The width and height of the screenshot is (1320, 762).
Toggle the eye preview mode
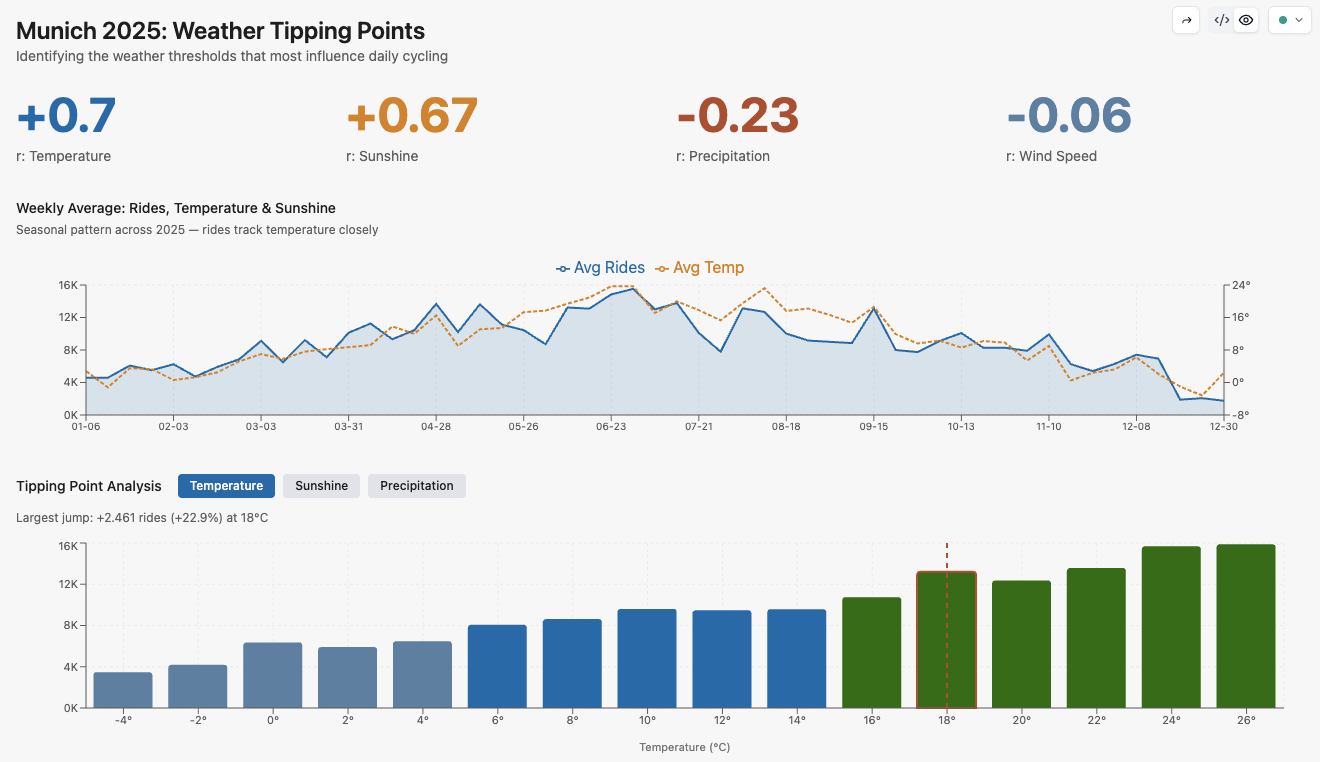click(x=1246, y=20)
